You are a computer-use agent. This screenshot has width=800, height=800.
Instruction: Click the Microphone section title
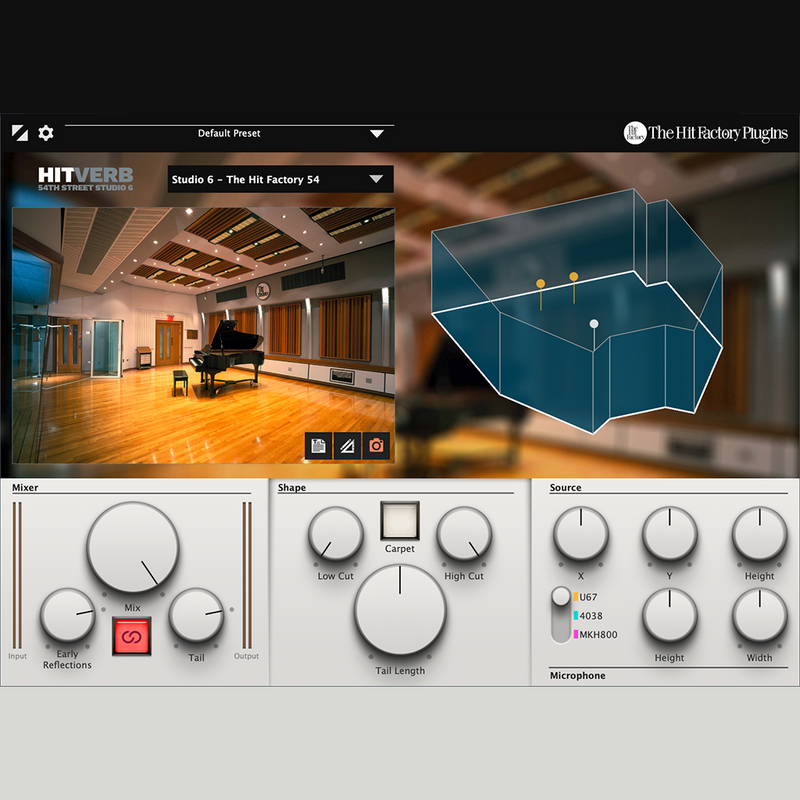[578, 676]
